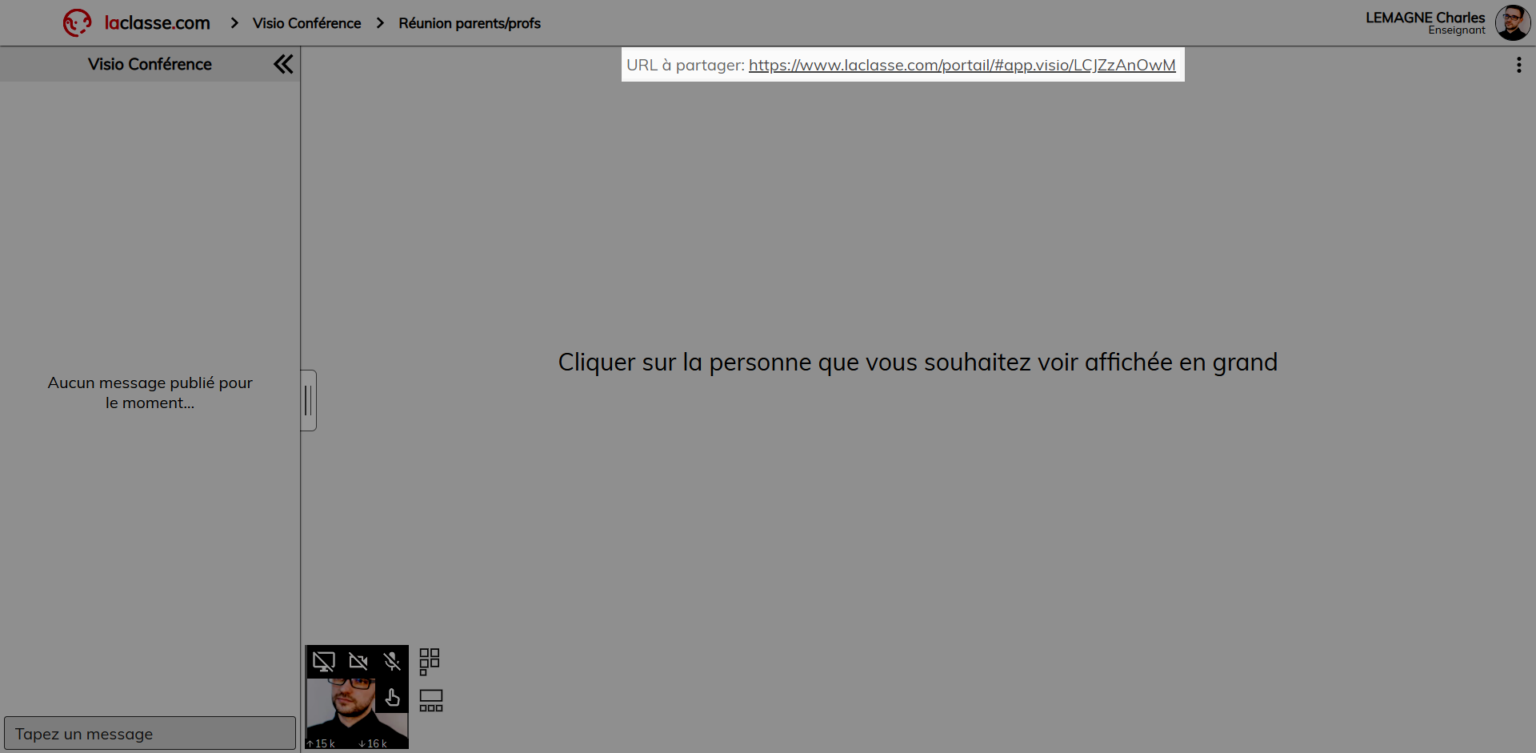Click the laclasse.com logo icon
This screenshot has height=753, width=1536.
pyautogui.click(x=77, y=23)
